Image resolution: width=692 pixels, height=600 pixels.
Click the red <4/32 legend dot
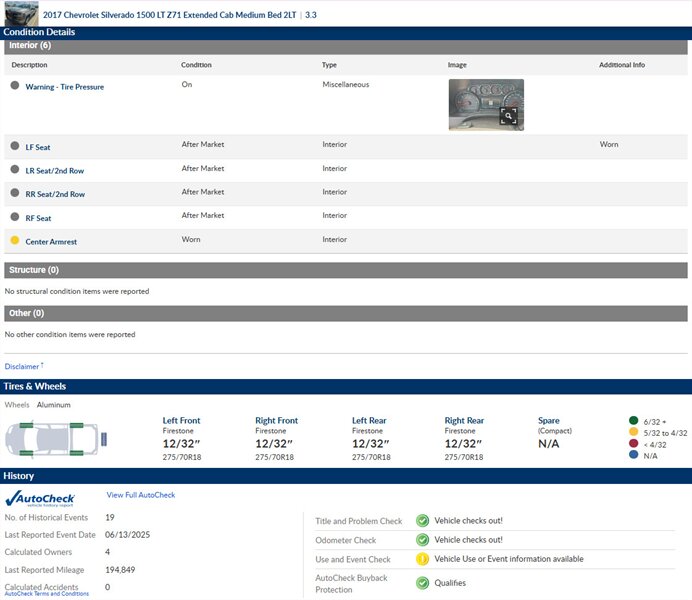(633, 443)
